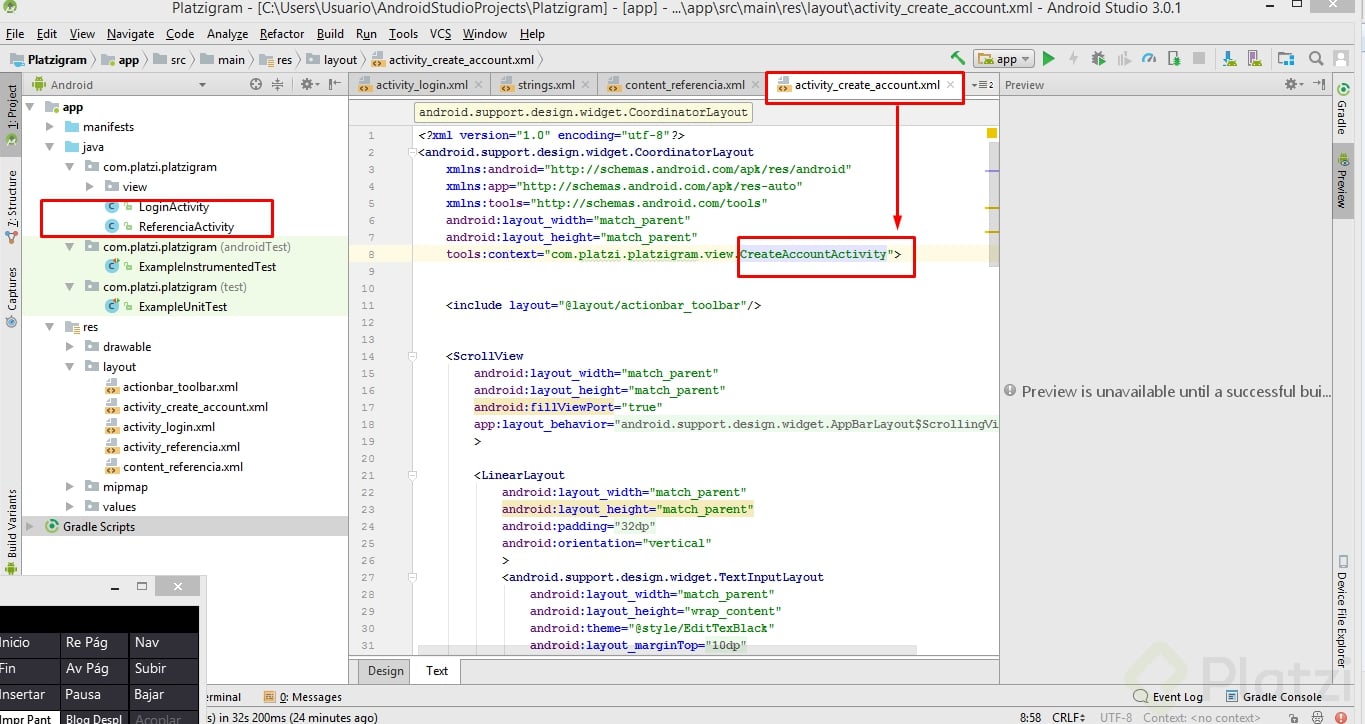Open the Event Log
Screen dimensions: 1365x724
pyautogui.click(x=1177, y=697)
